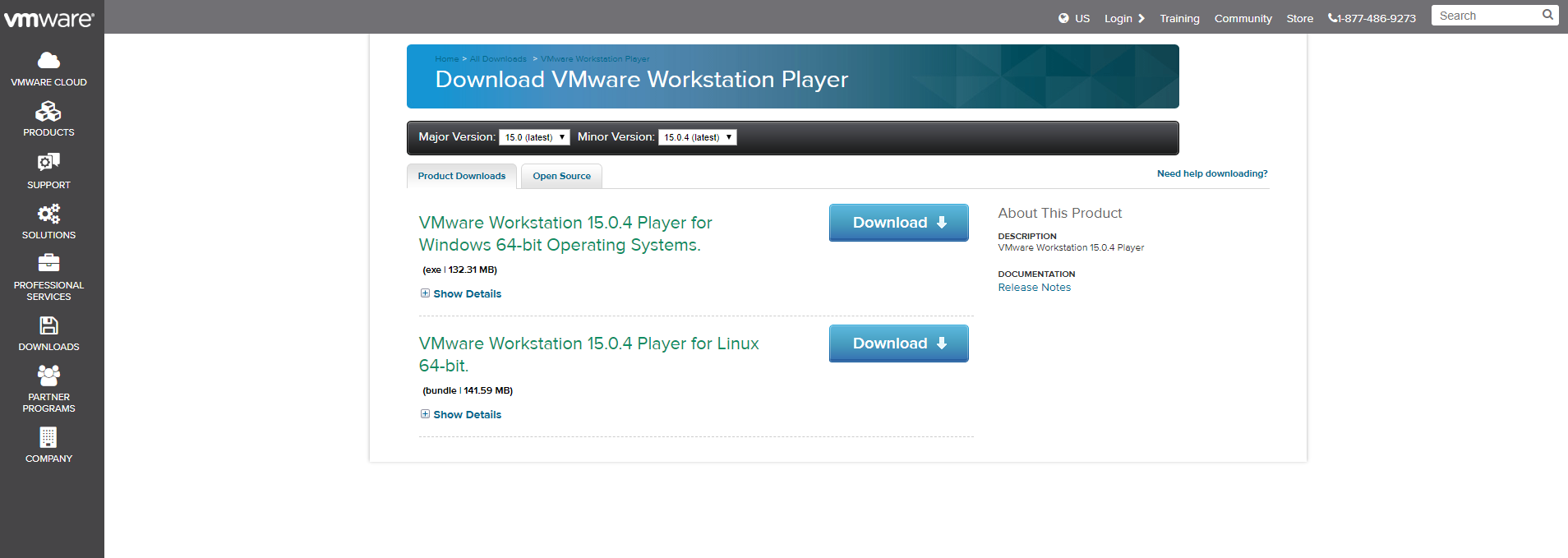Download the Linux 64-bit Player
Image resolution: width=1568 pixels, height=558 pixels.
pos(899,344)
